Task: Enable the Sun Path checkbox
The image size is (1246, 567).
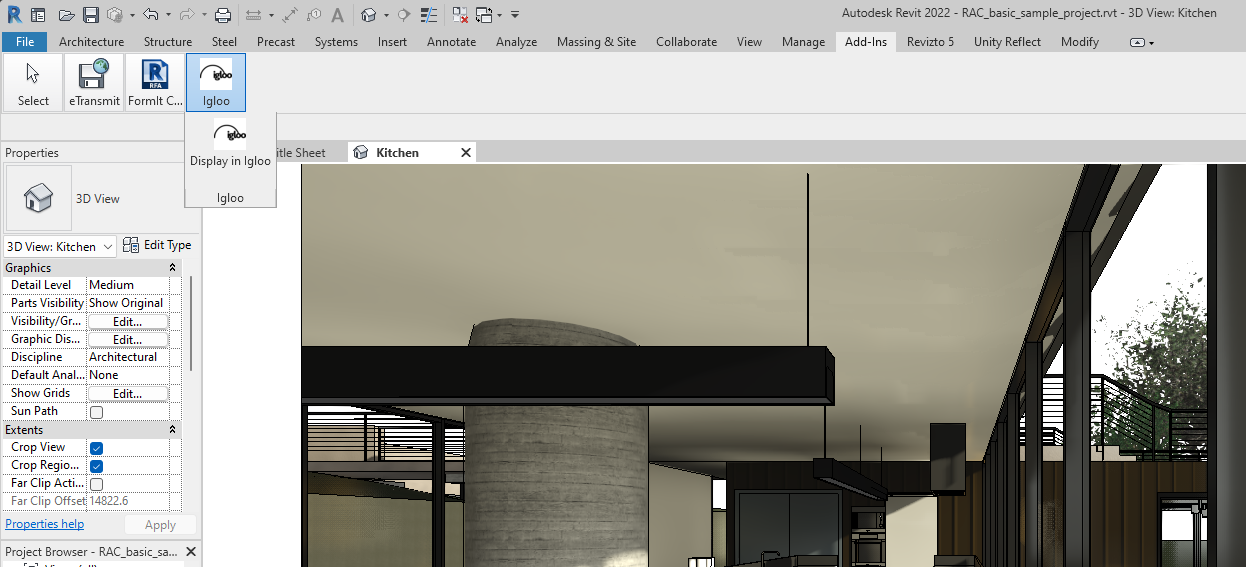Action: pos(97,412)
